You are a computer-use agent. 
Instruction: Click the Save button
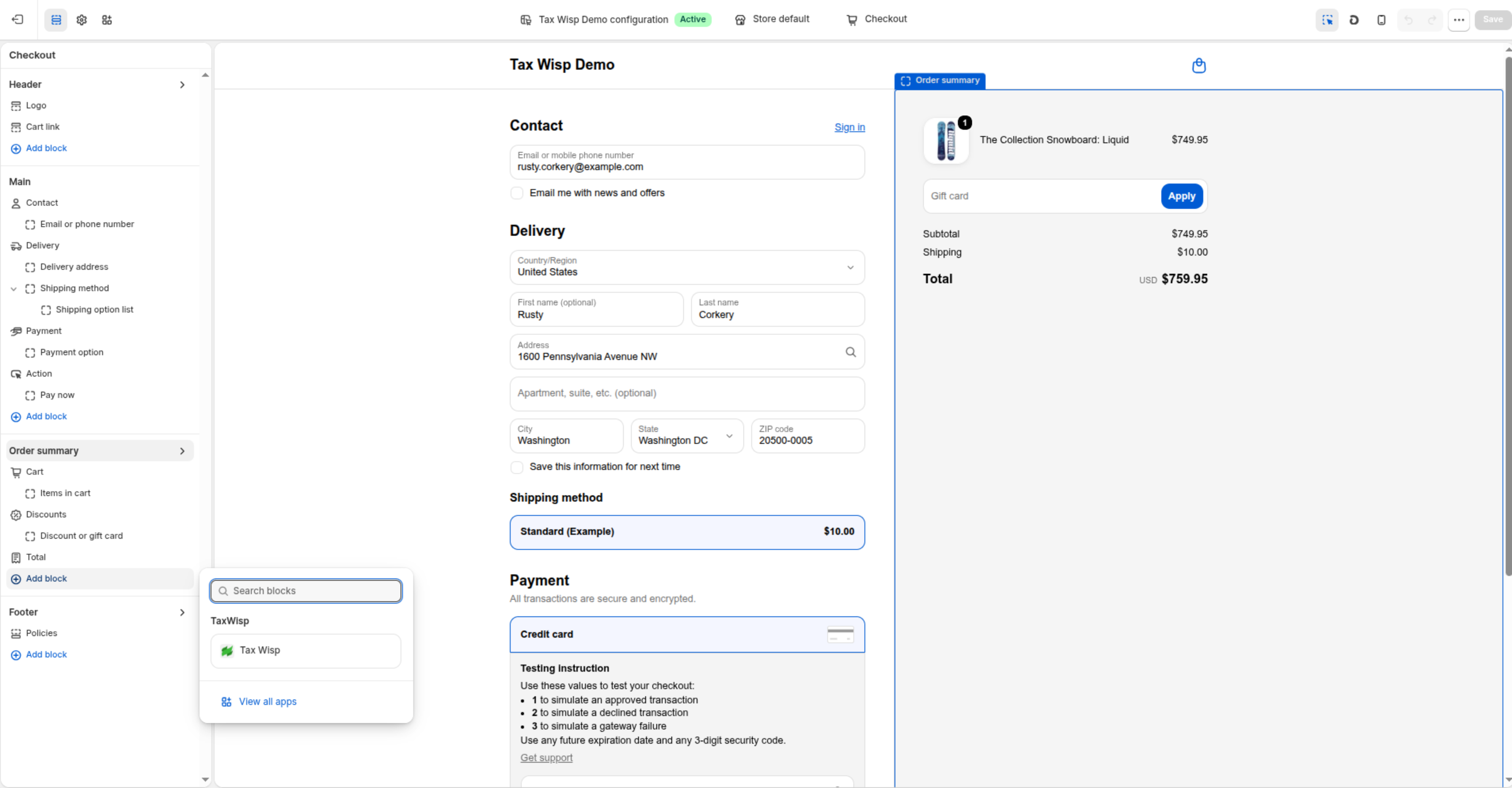pos(1492,19)
